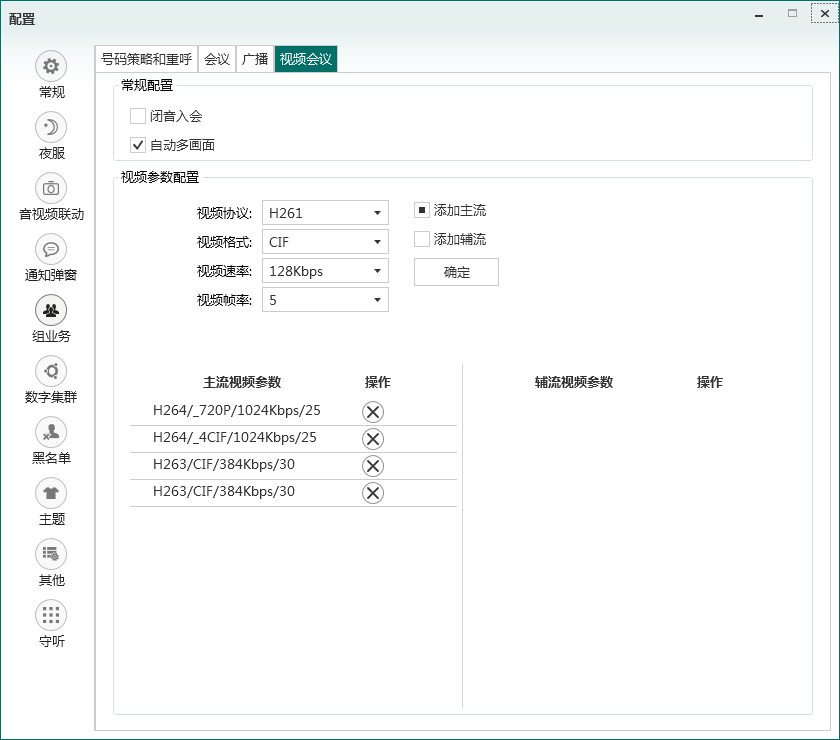Select the 守听 grid icon
Viewport: 840px width, 740px height.
[x=51, y=615]
